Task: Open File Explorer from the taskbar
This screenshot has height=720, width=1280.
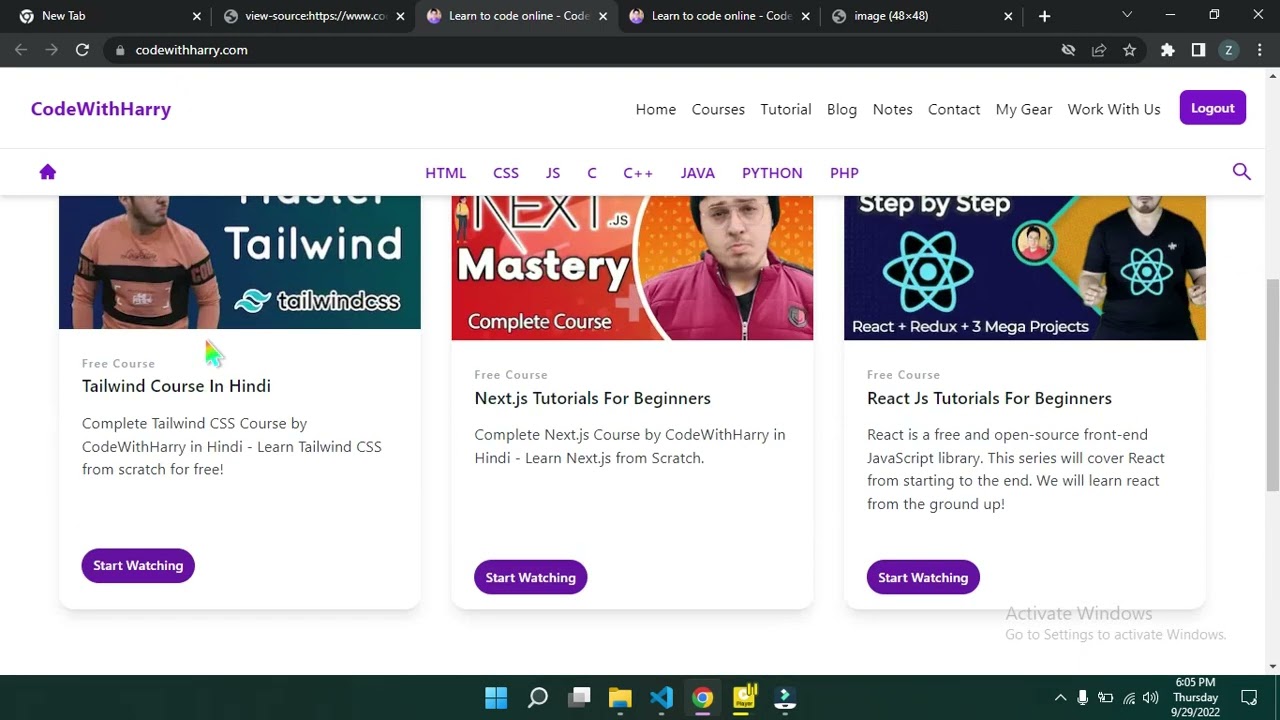Action: click(620, 698)
